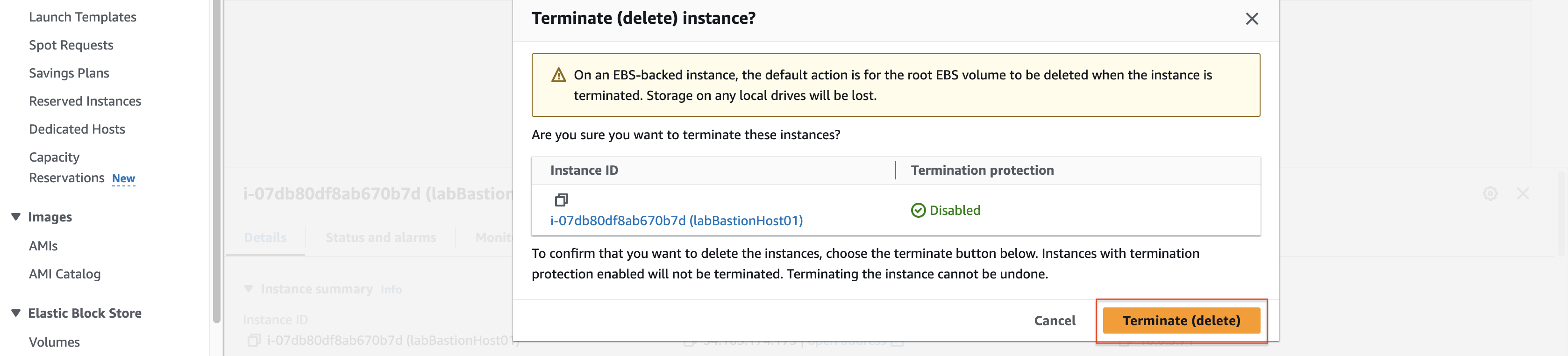Screen dimensions: 1568x356
Task: Collapse the Images section in the sidebar
Action: (16, 217)
